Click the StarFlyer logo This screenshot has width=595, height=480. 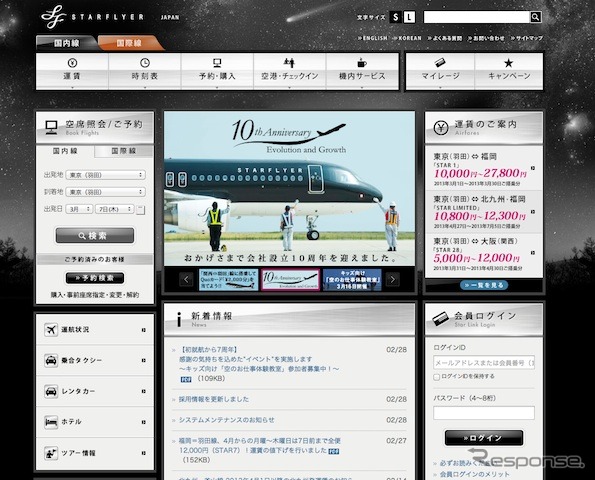92,17
